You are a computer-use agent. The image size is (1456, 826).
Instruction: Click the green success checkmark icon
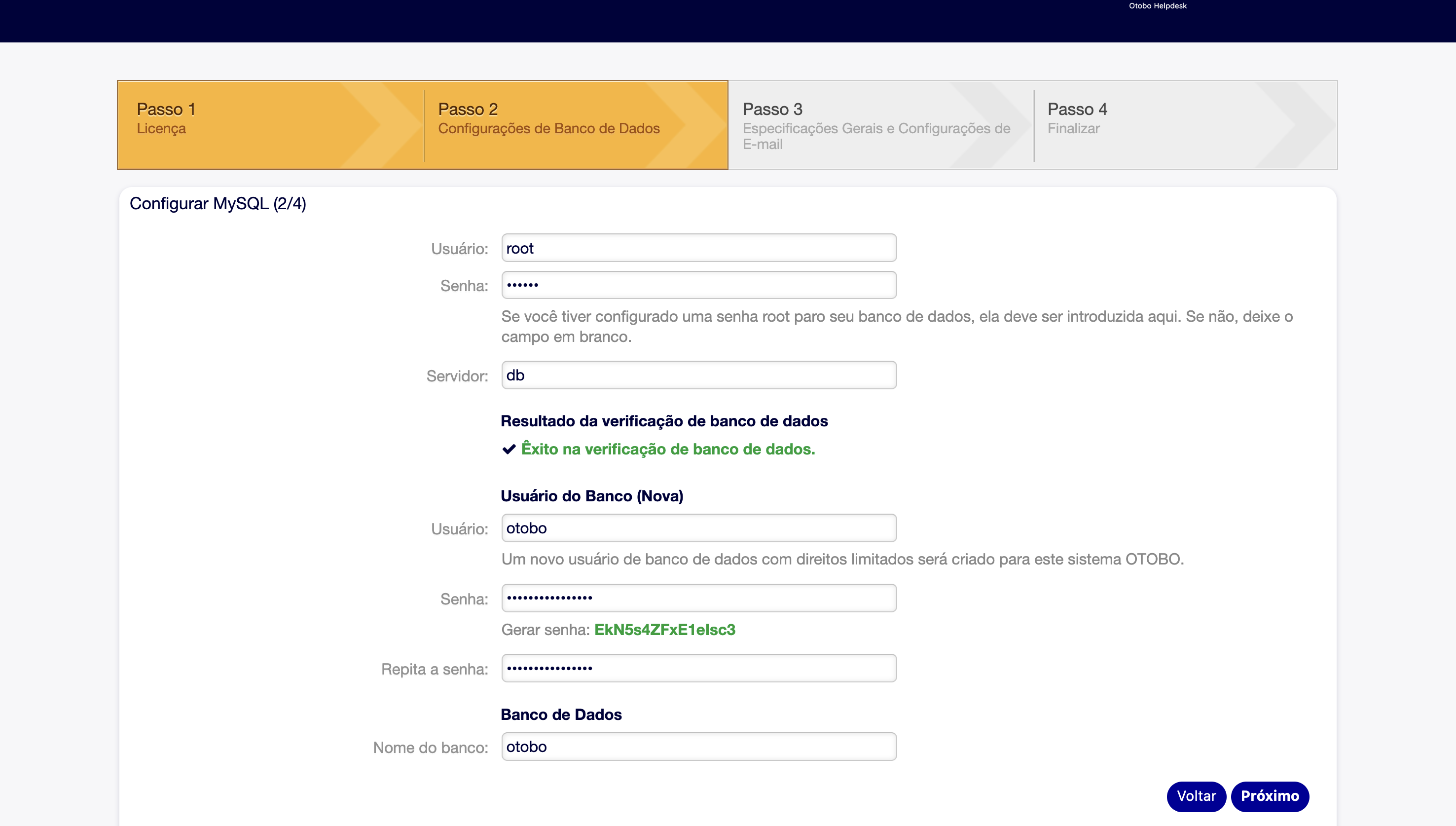click(509, 450)
